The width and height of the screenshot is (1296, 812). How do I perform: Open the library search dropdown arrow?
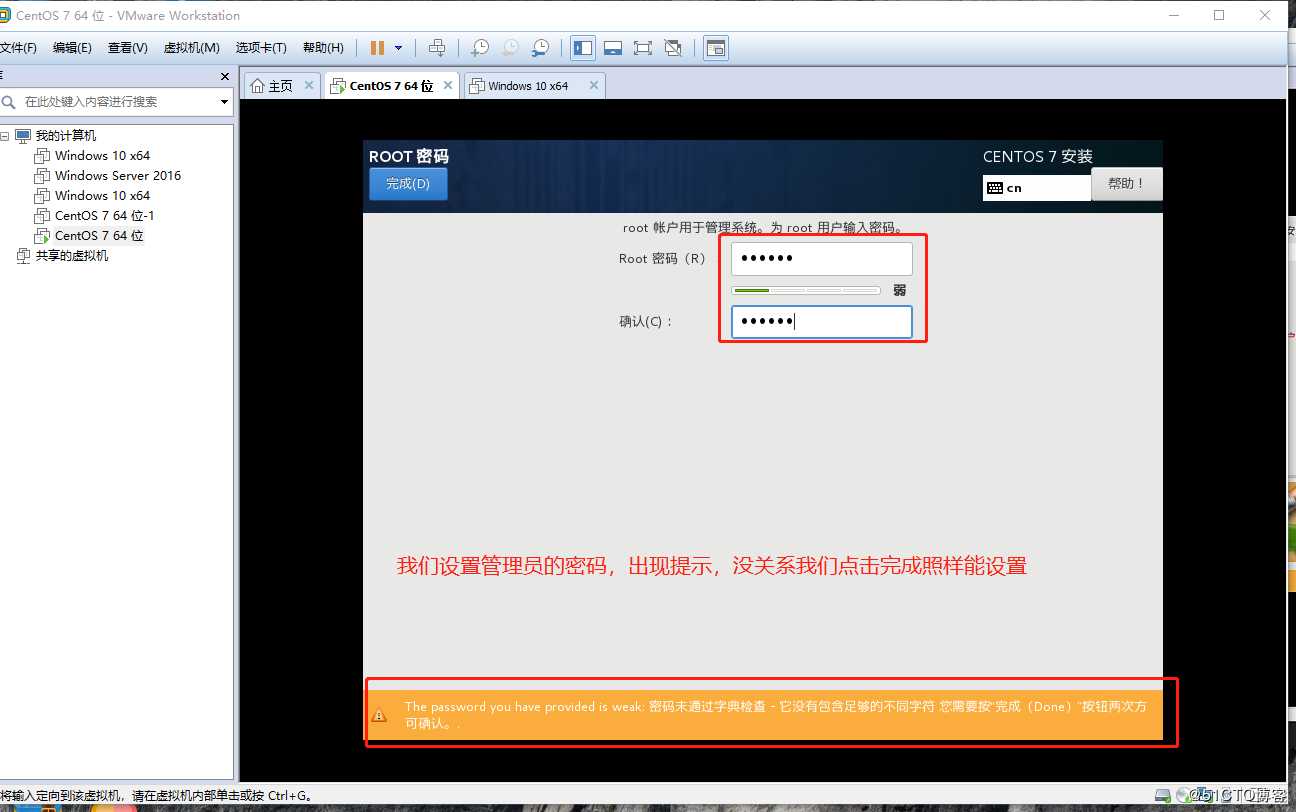pyautogui.click(x=224, y=102)
